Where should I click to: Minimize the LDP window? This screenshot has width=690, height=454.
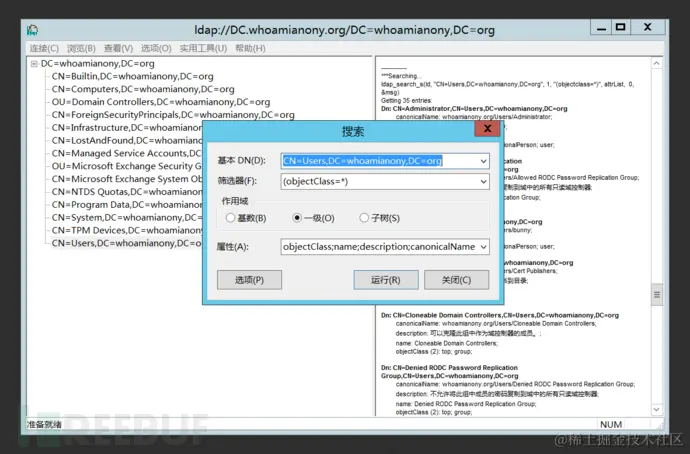pyautogui.click(x=601, y=28)
